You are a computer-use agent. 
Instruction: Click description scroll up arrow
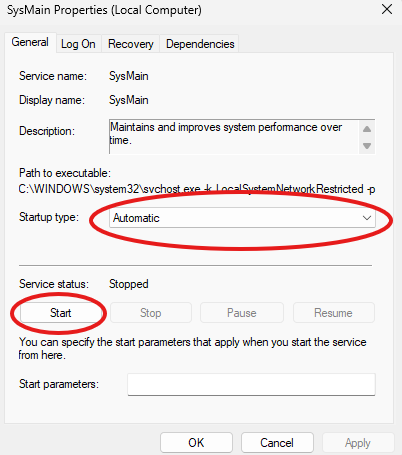pyautogui.click(x=367, y=129)
